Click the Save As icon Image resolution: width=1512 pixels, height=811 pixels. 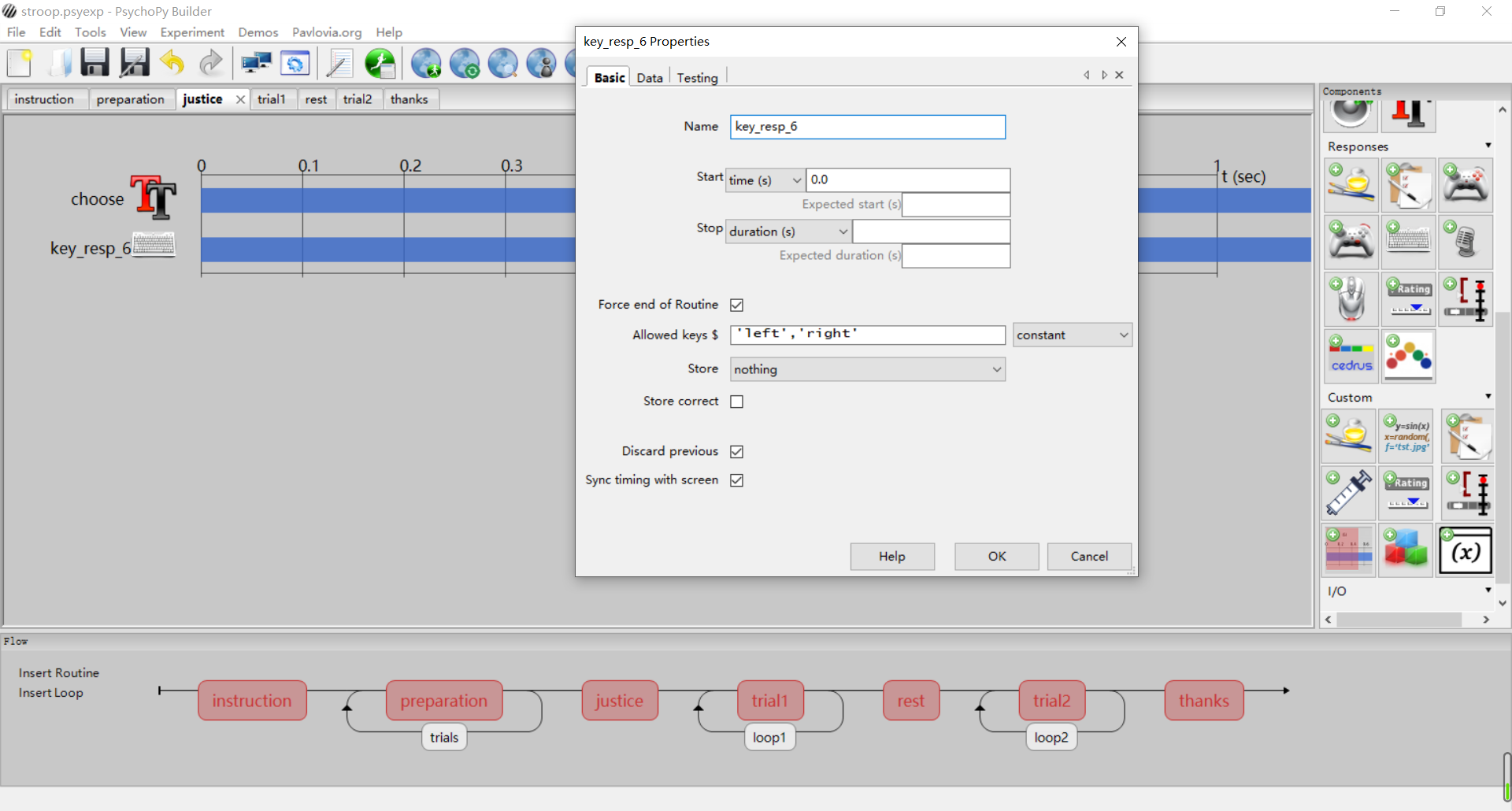click(135, 63)
